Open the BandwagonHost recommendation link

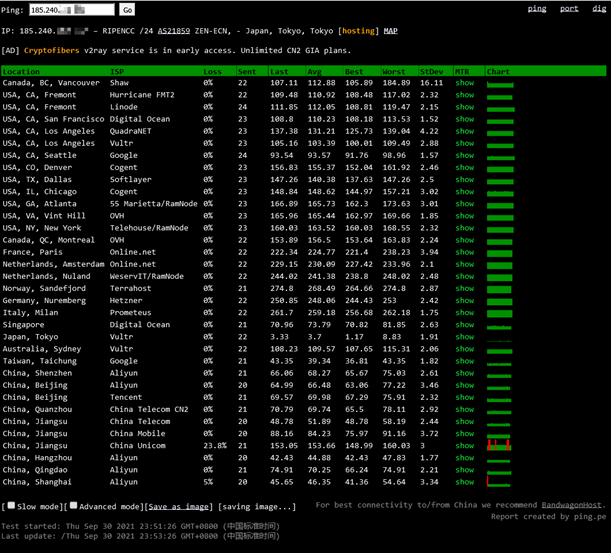[x=571, y=505]
